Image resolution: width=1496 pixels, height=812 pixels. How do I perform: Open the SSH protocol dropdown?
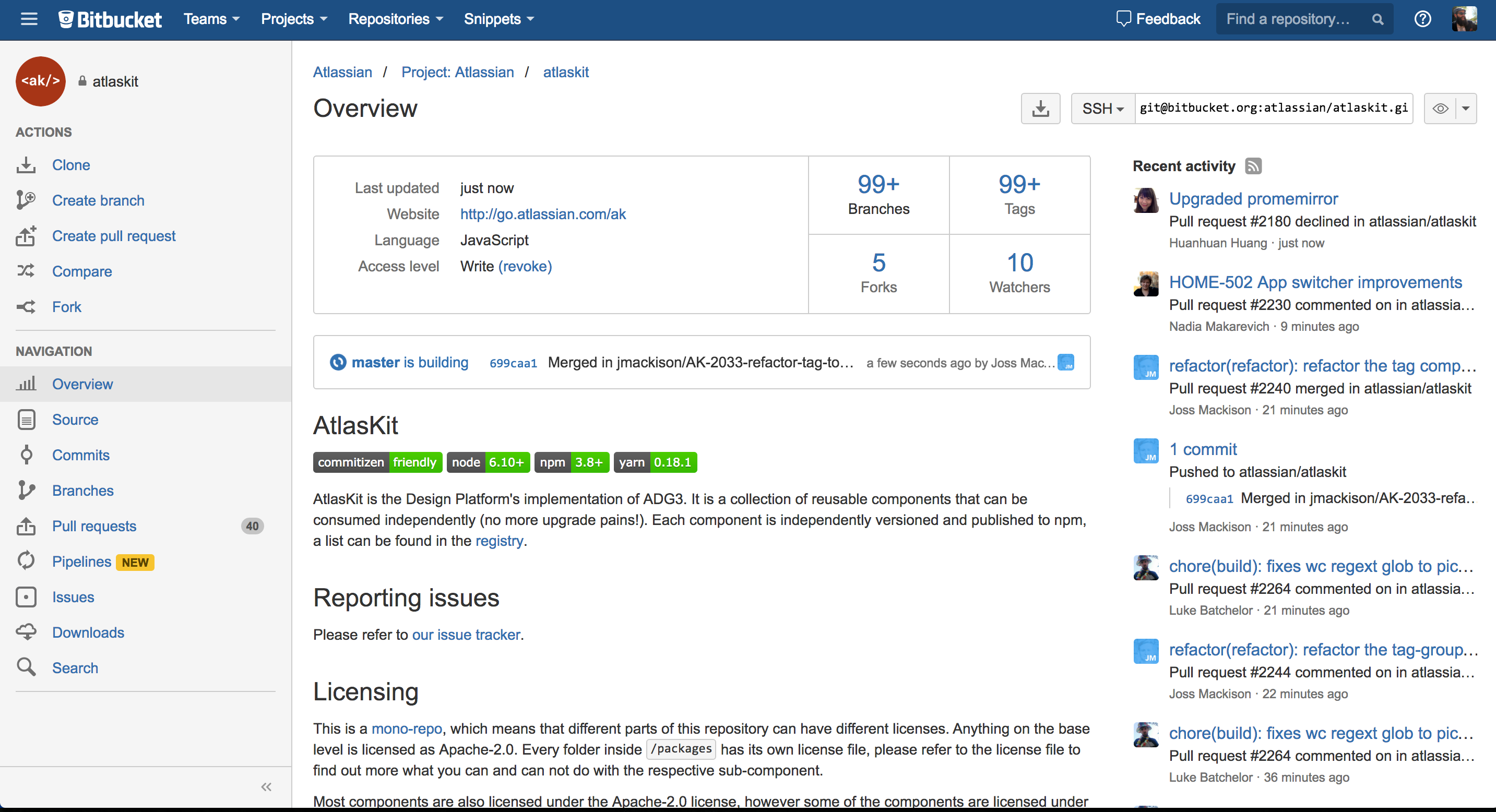click(x=1102, y=108)
